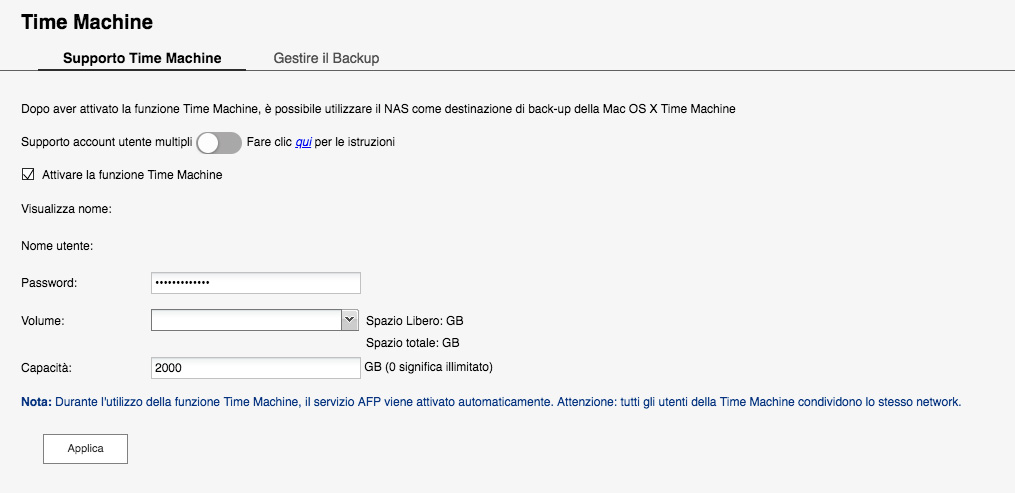Click the Time Machine page heading

[87, 21]
